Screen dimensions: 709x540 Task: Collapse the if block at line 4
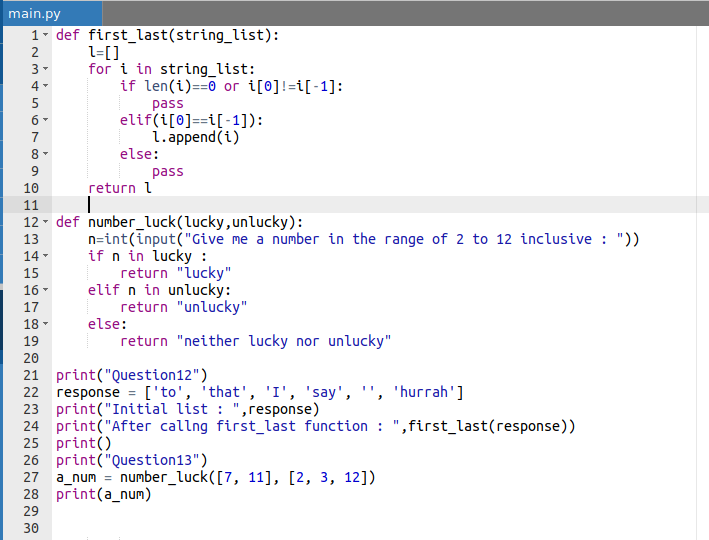46,86
